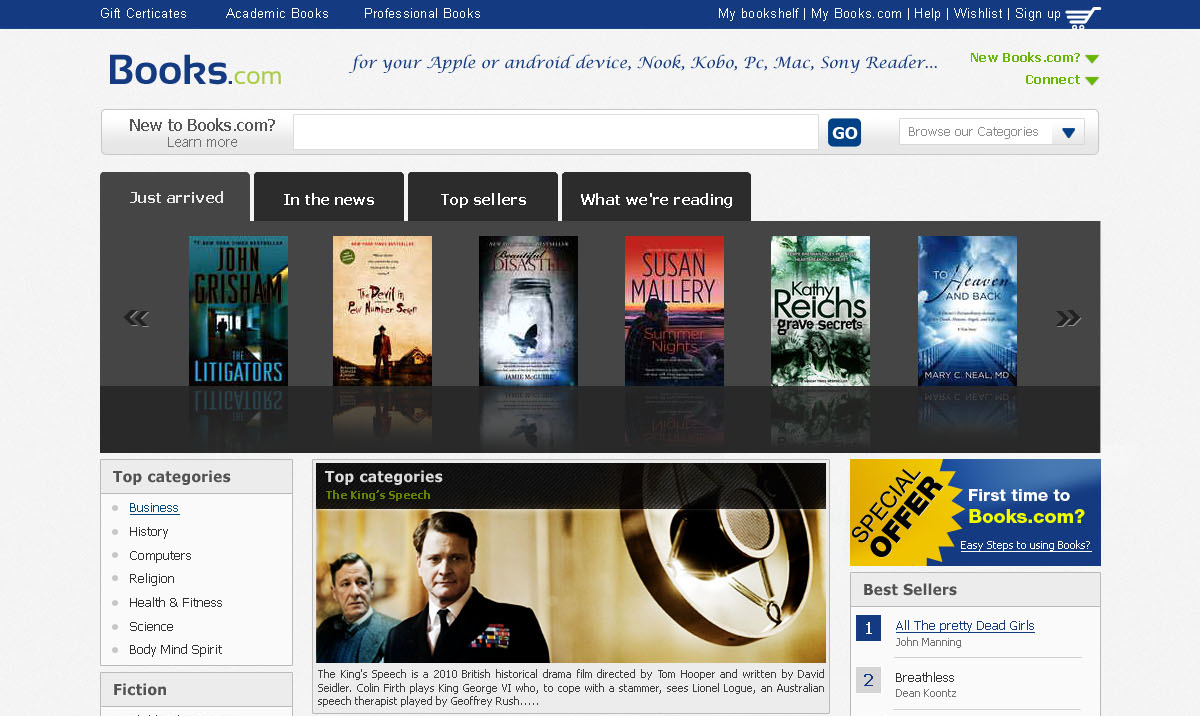Open the Wishlist link
Viewport: 1200px width, 716px height.
point(978,14)
